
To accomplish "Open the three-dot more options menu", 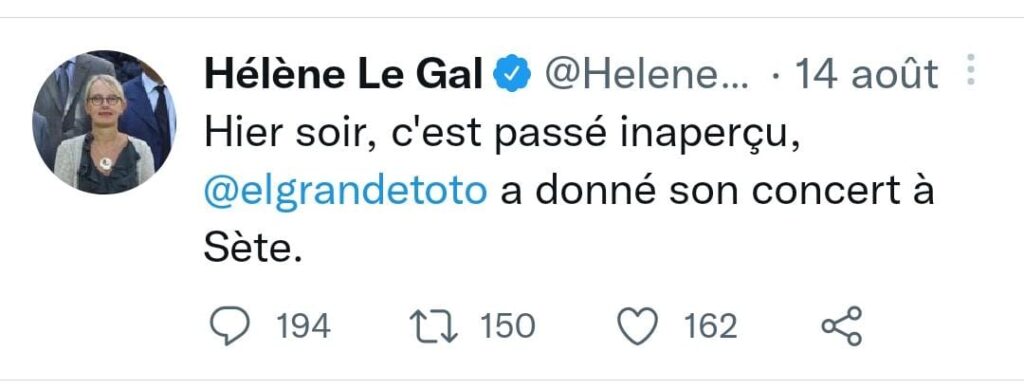I will click(970, 69).
